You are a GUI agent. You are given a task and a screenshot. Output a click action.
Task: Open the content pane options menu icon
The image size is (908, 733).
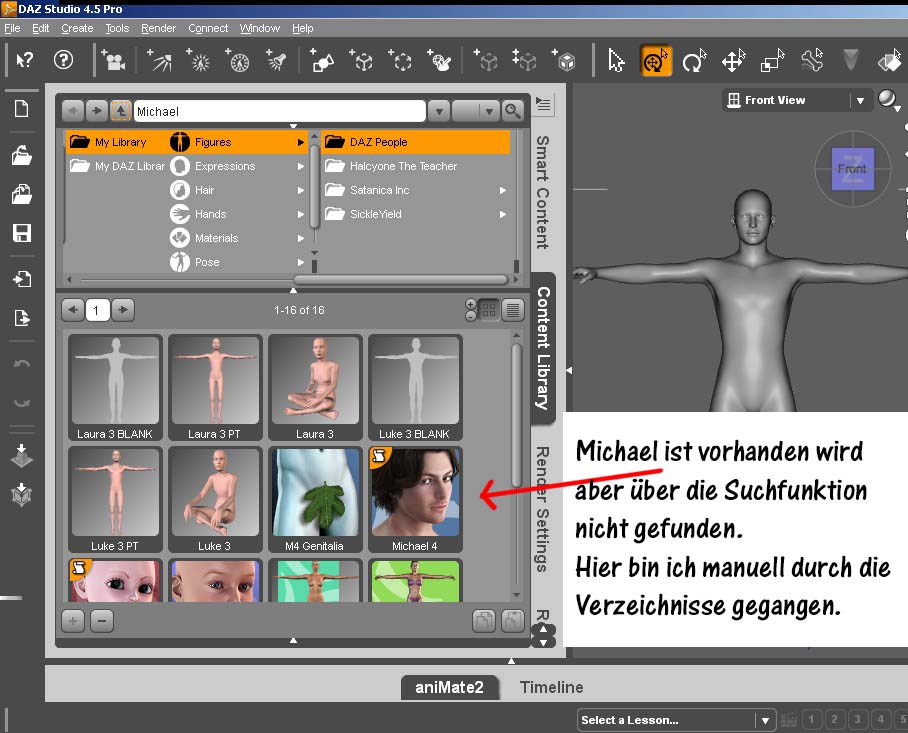[543, 104]
